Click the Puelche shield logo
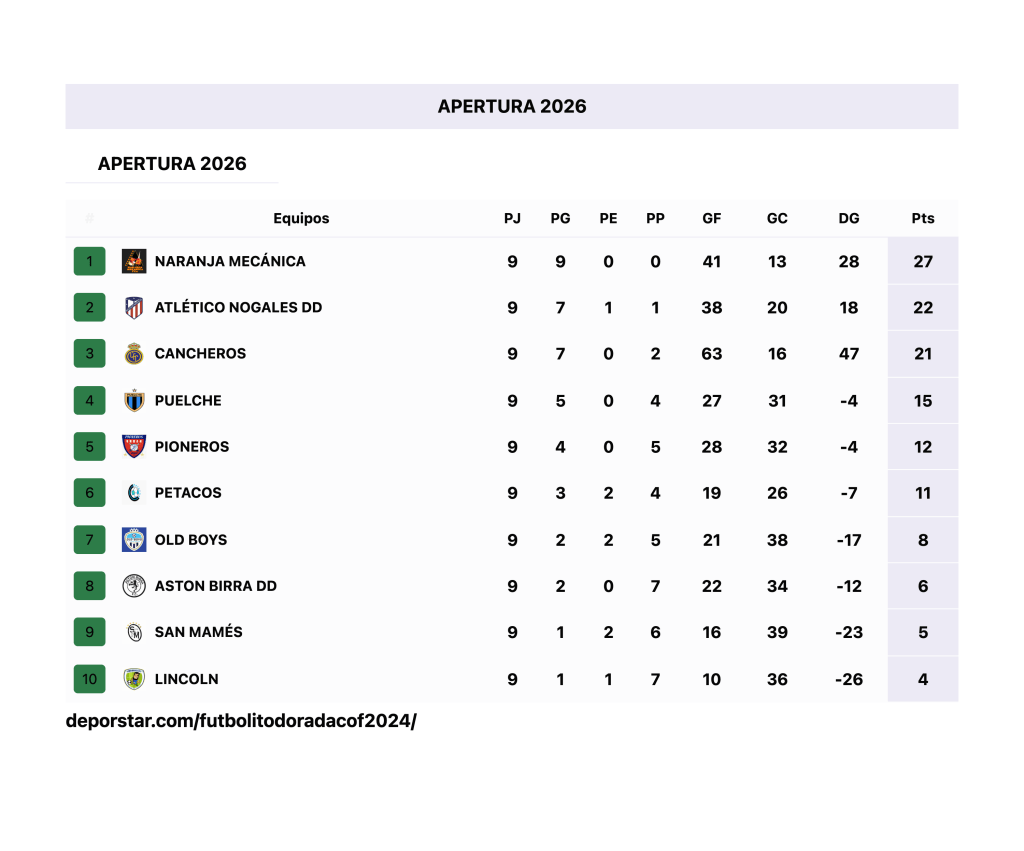Screen dimensions: 1024x851 (134, 400)
